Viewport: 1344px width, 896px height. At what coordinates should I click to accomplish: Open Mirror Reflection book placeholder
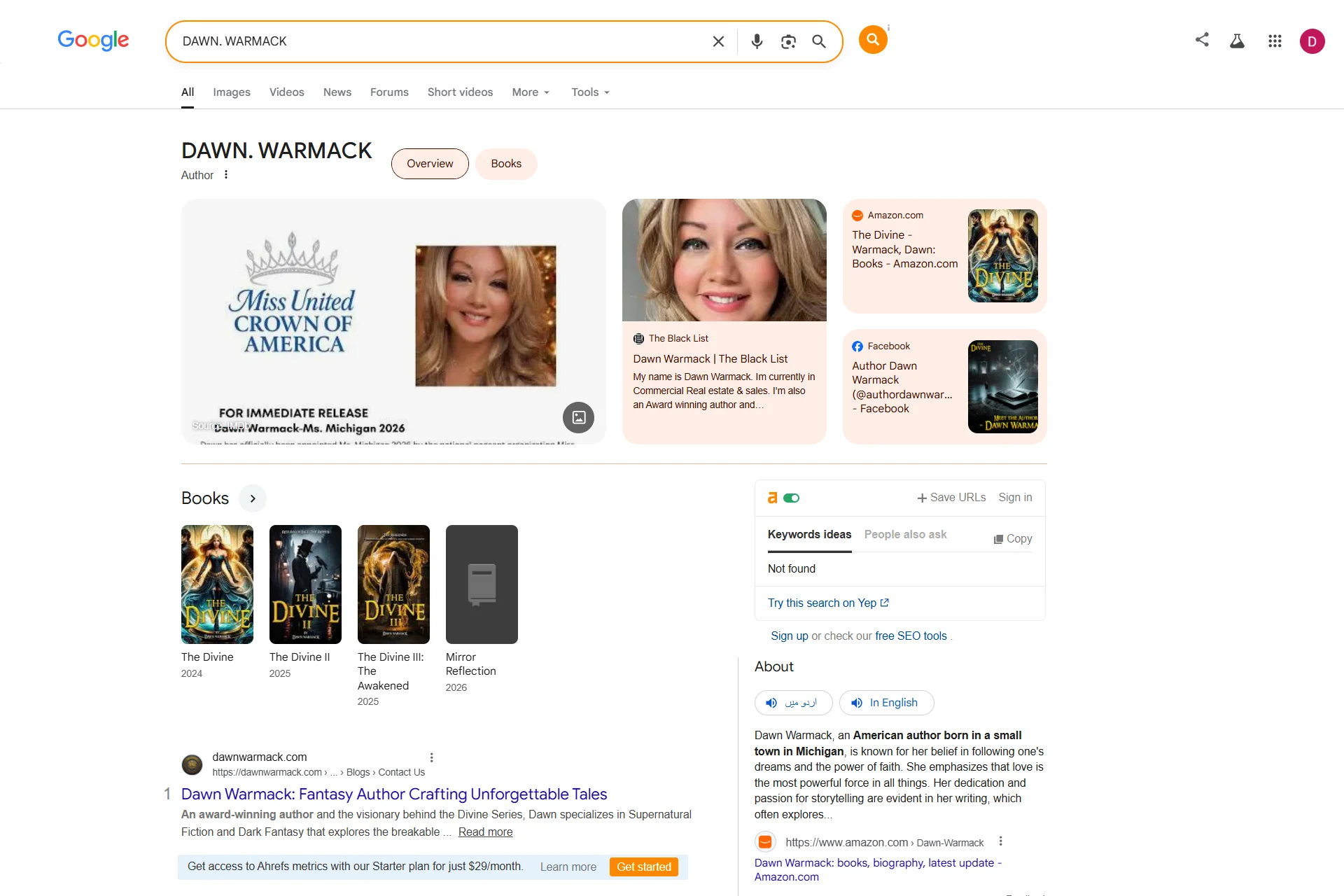coord(482,584)
